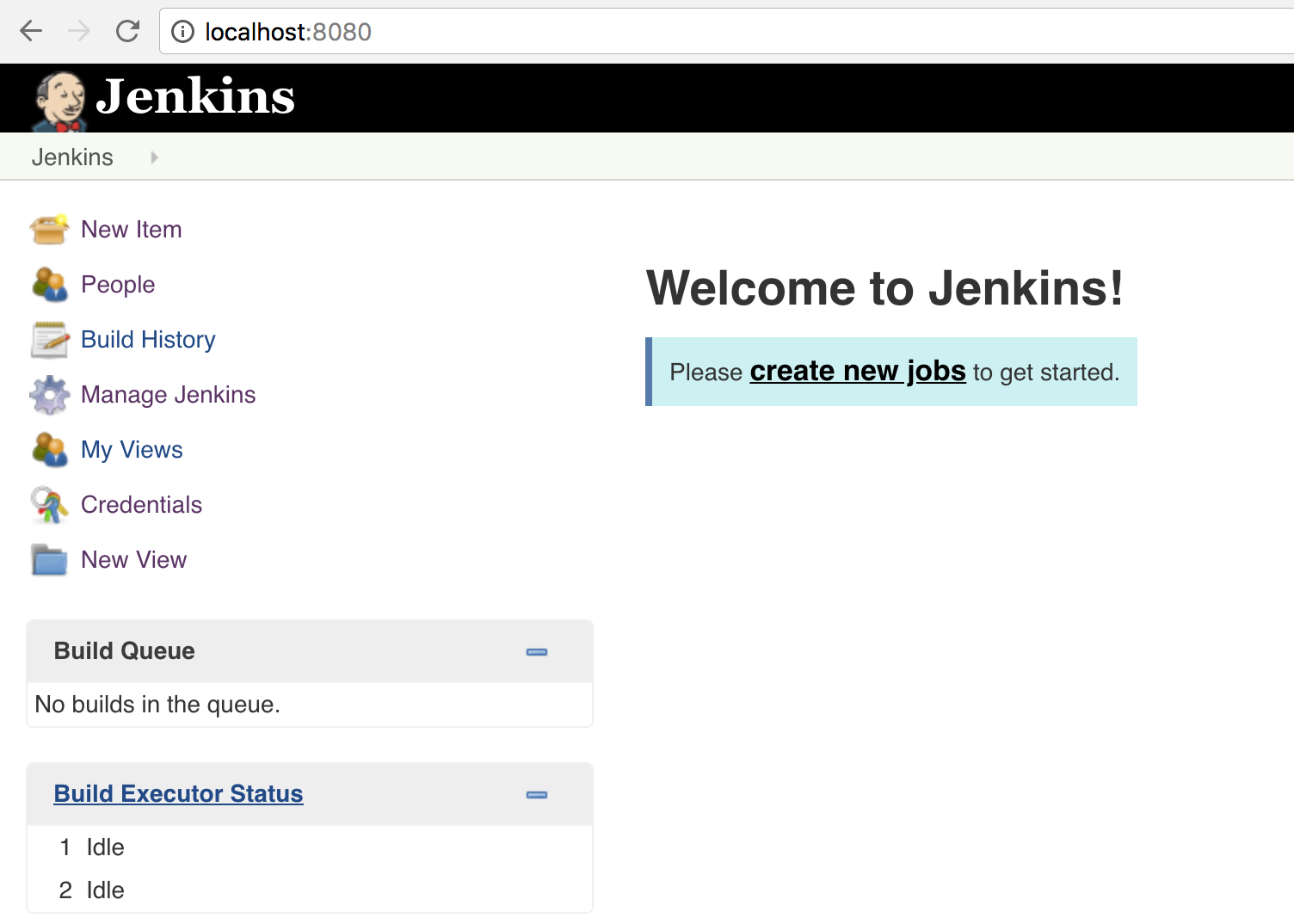Open the New Item link

pyautogui.click(x=132, y=230)
